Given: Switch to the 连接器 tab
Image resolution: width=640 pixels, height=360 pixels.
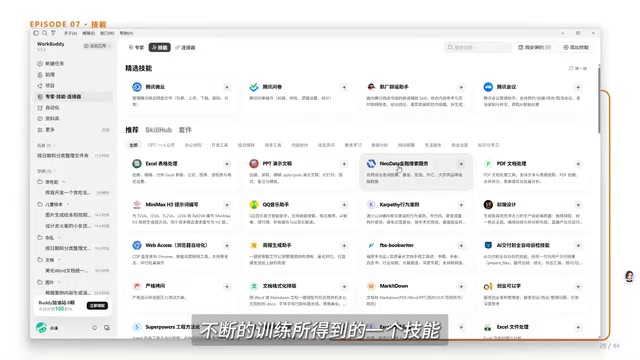Looking at the screenshot, I should click(x=185, y=47).
